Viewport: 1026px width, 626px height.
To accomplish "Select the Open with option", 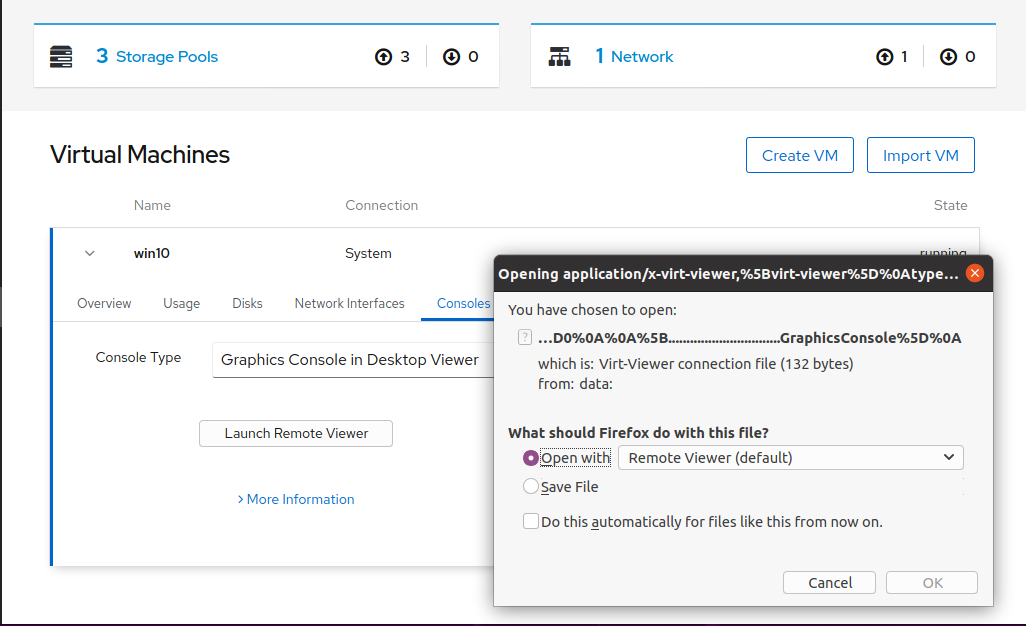I will coord(530,457).
